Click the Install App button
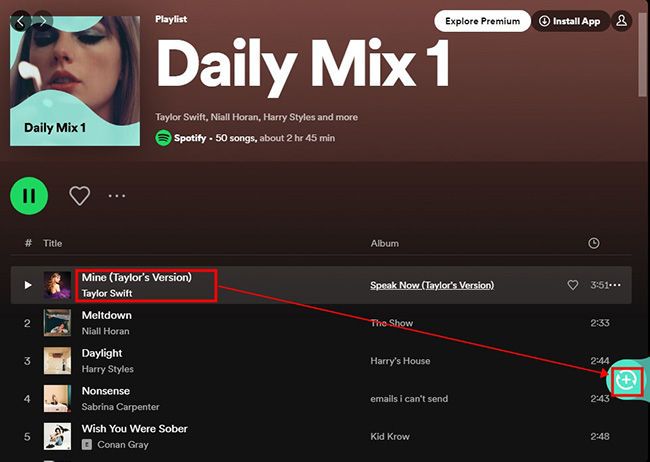This screenshot has width=650, height=462. 570,21
